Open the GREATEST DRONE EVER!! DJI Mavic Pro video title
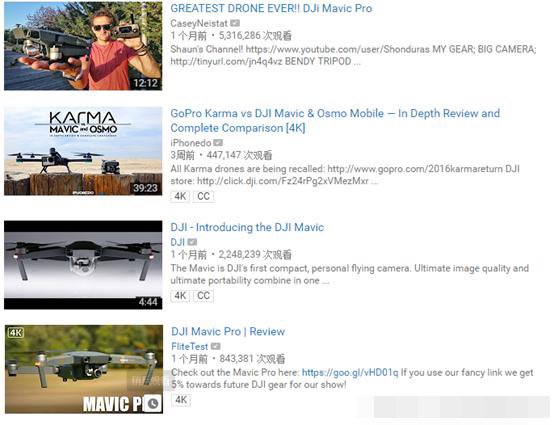Viewport: 554px width, 425px height. click(x=271, y=8)
